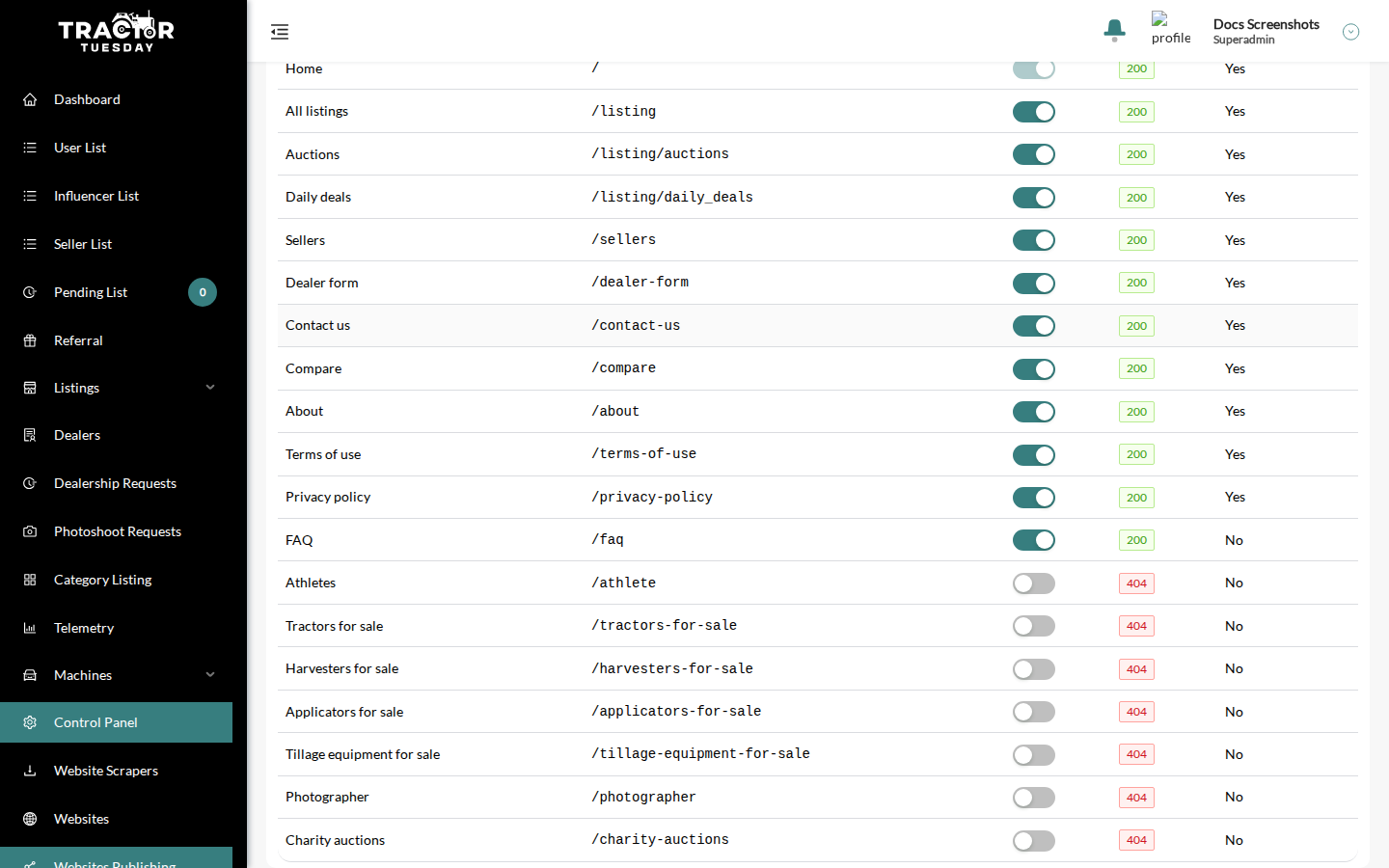
Task: Click the Machines icon in sidebar
Action: pos(30,675)
